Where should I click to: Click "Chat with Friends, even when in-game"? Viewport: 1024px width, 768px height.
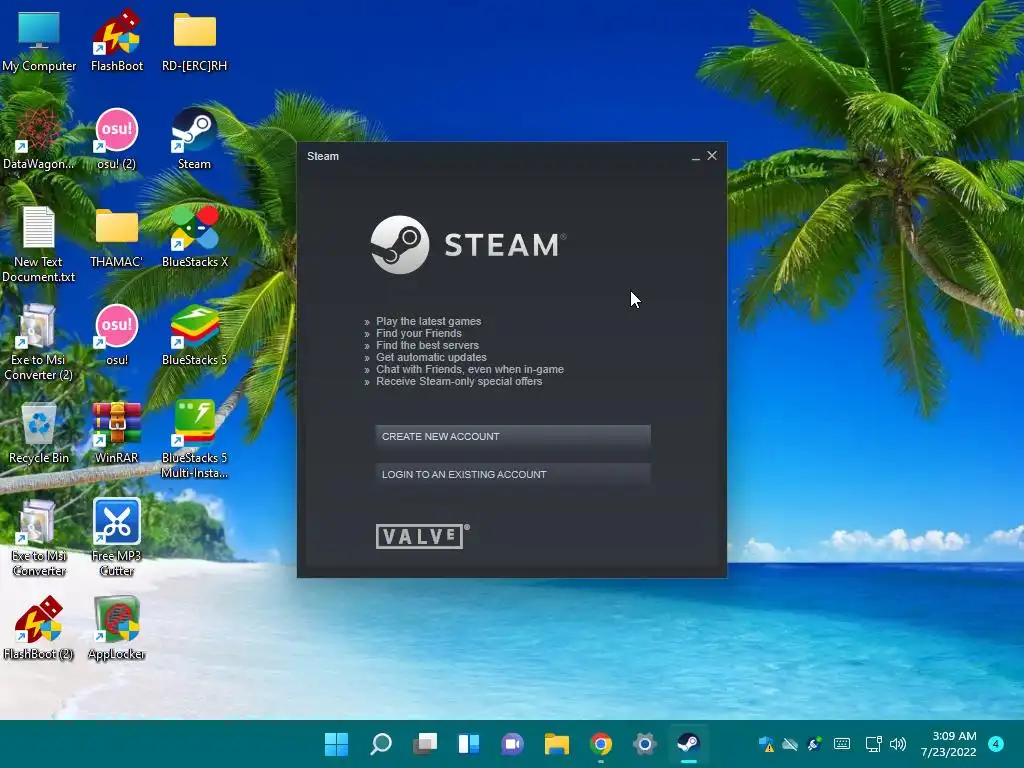[470, 370]
